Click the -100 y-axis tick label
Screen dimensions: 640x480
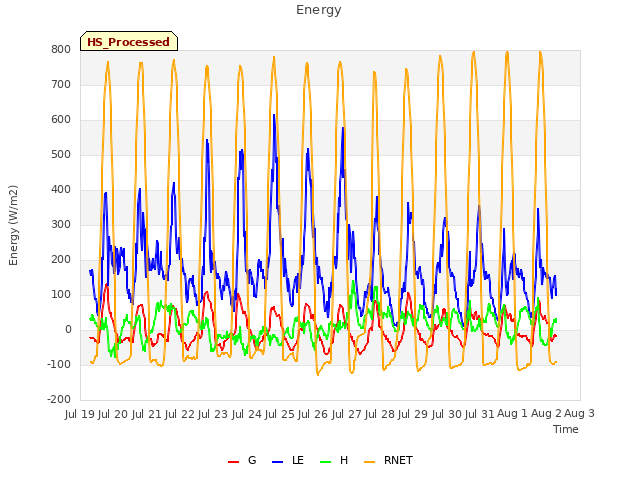(59, 364)
